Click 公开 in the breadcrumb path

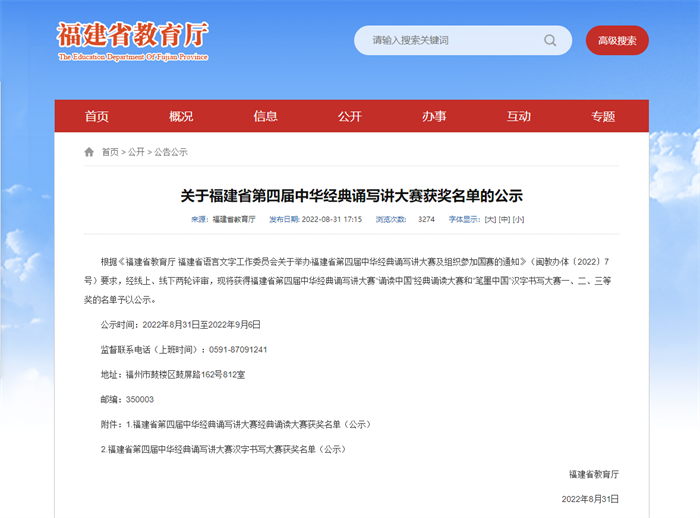[x=136, y=152]
